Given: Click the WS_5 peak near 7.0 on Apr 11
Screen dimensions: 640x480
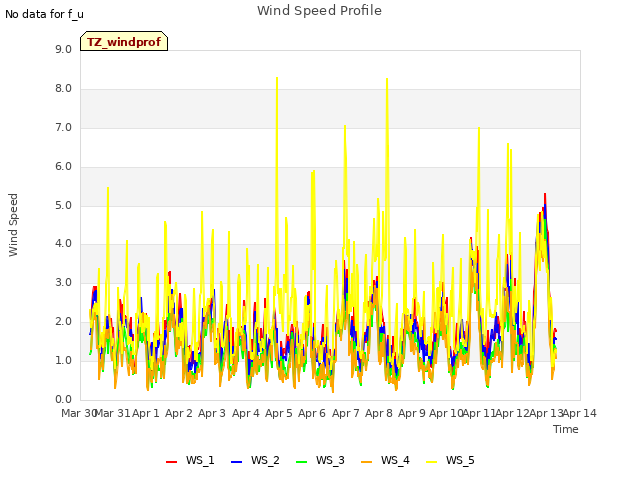Looking at the screenshot, I should [479, 128].
